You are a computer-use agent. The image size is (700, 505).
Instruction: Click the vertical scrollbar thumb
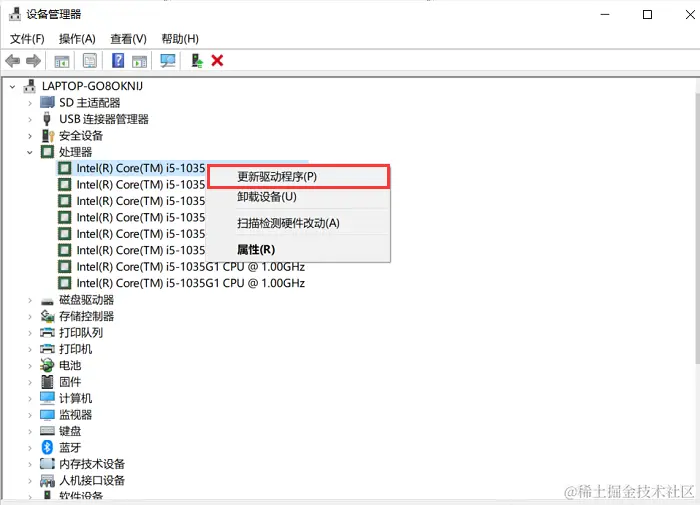pyautogui.click(x=697, y=228)
